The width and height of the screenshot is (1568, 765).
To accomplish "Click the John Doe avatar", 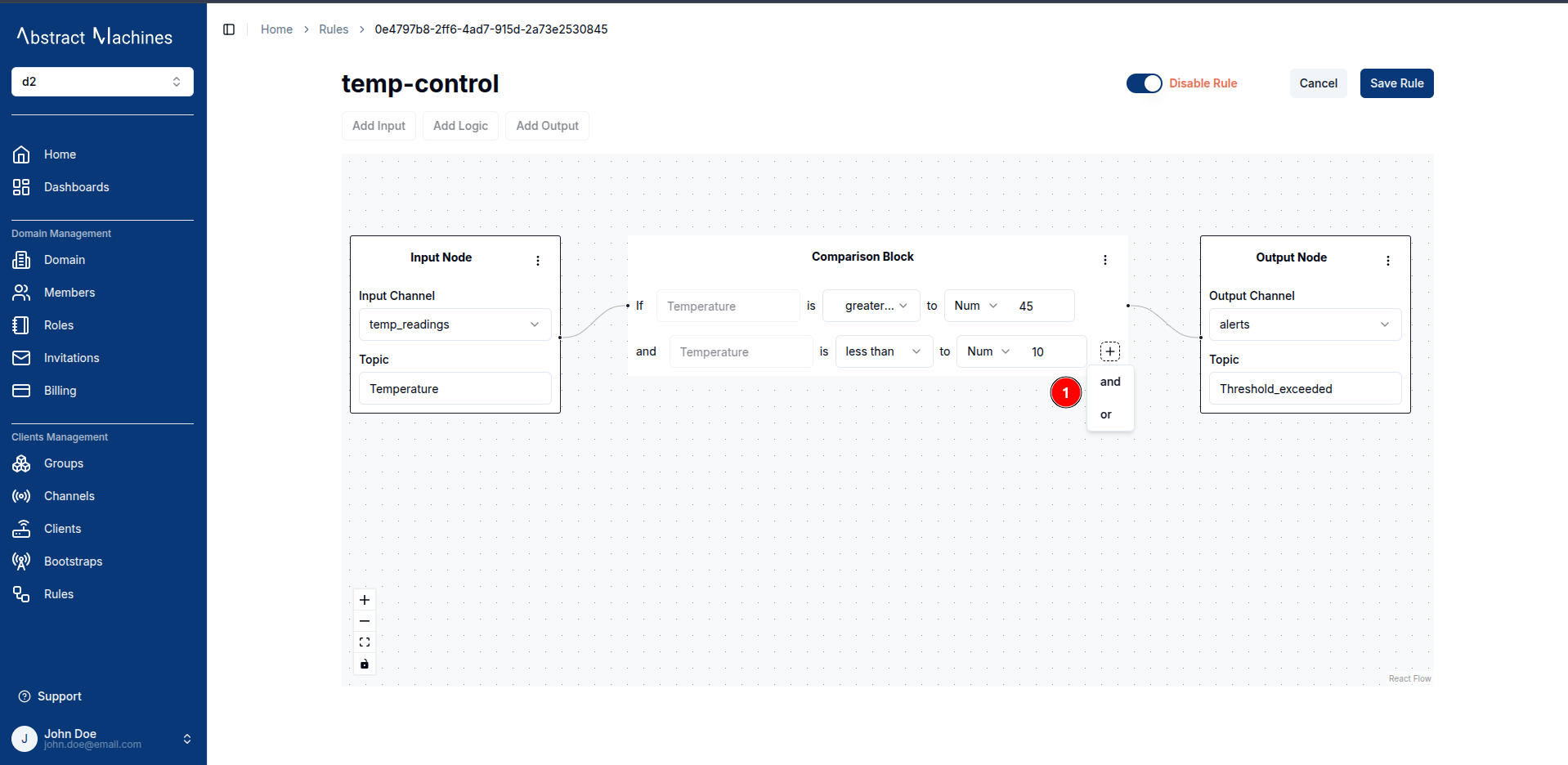I will tap(25, 739).
